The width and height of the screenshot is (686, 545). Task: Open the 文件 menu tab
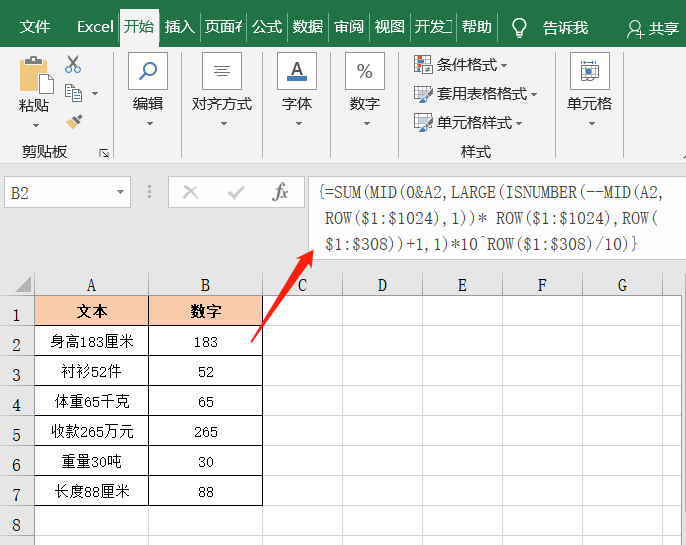pos(35,27)
